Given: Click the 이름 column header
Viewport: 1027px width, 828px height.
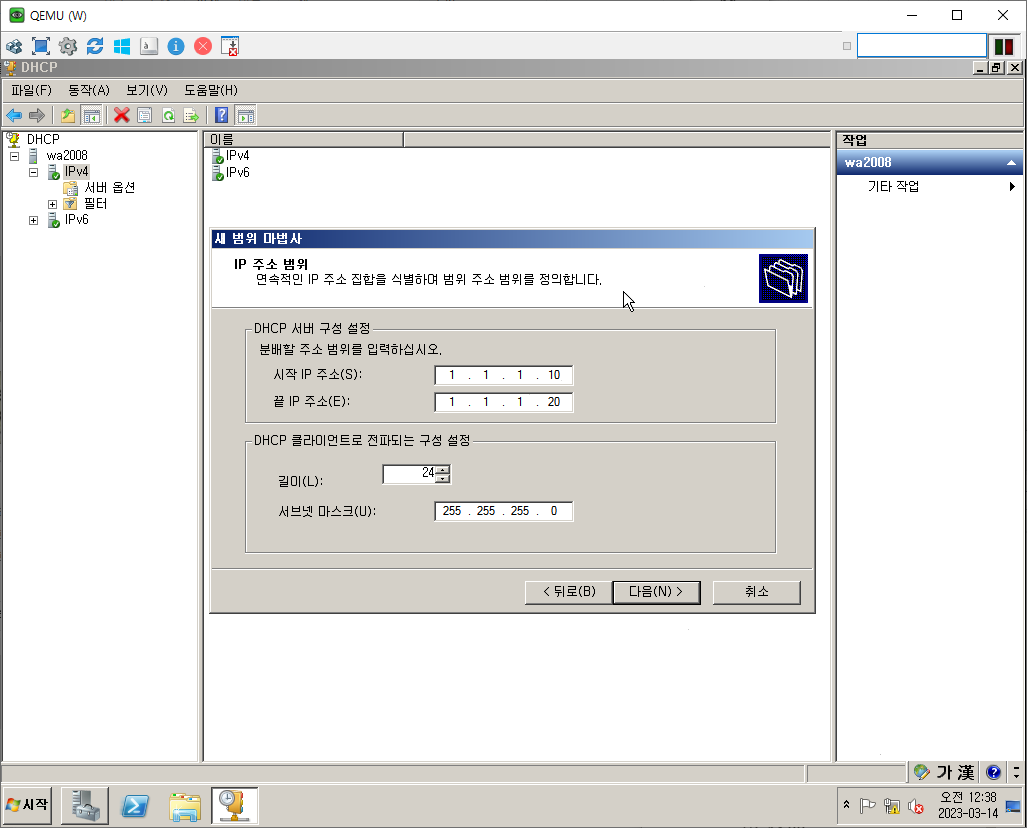Looking at the screenshot, I should point(303,140).
